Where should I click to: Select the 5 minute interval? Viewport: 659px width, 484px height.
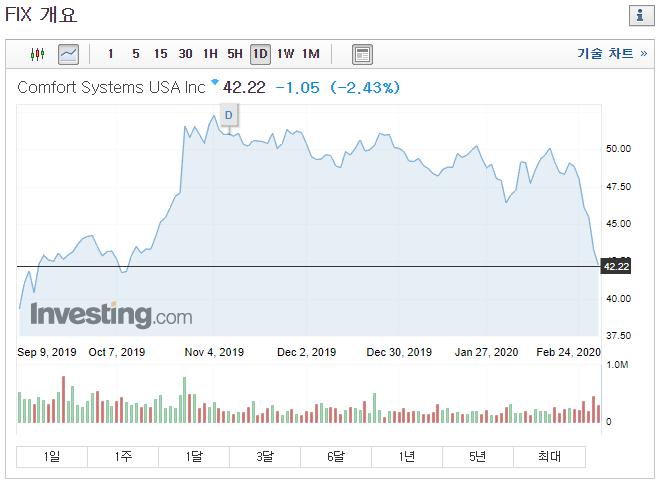(135, 54)
